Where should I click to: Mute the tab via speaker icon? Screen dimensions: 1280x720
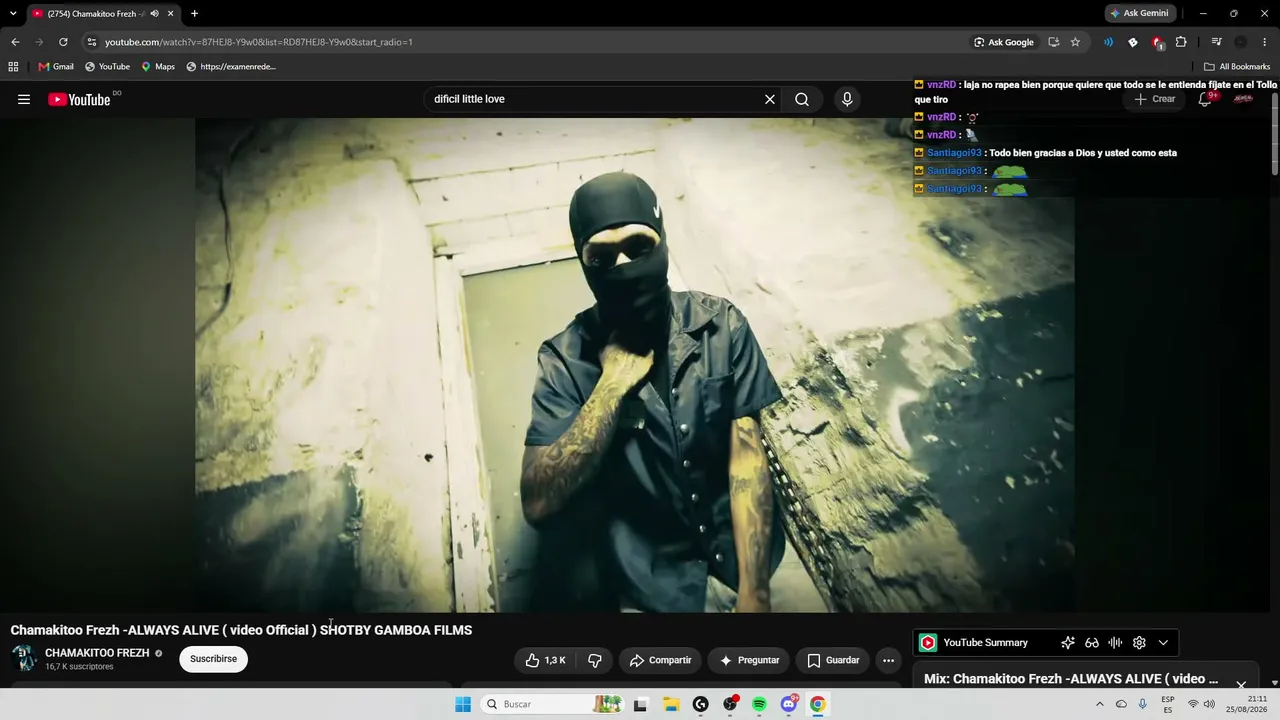[154, 14]
